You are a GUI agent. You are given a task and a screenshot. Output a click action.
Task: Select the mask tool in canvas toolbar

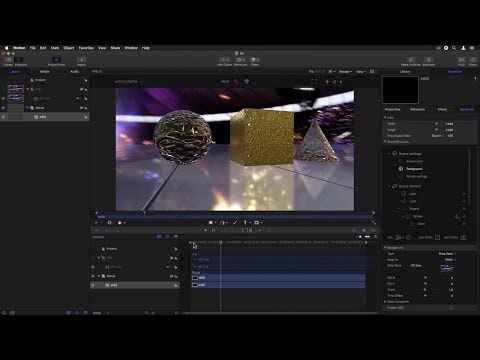258,223
